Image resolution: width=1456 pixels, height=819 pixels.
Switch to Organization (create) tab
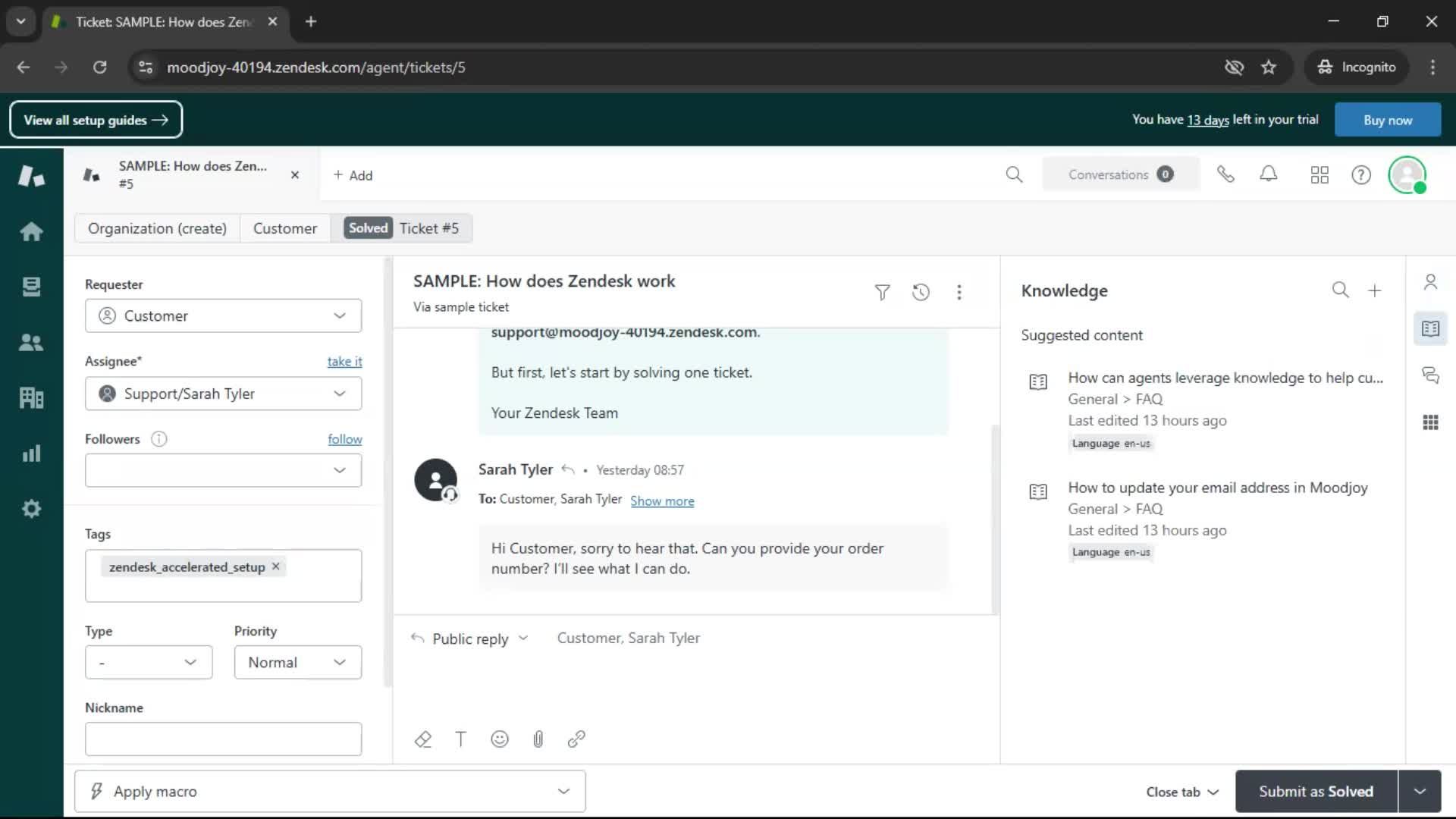tap(157, 228)
